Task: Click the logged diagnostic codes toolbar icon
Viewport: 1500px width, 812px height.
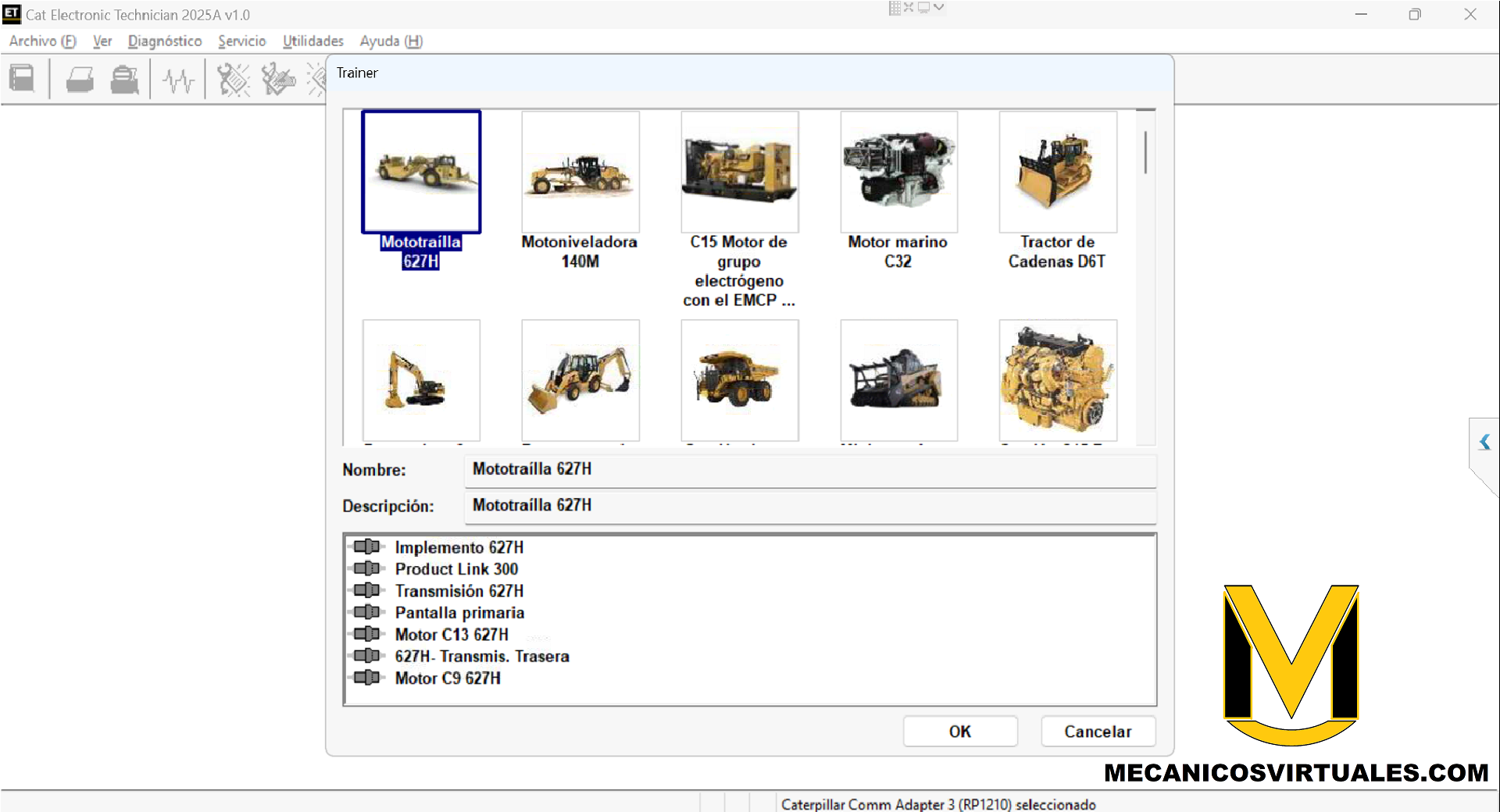Action: [278, 80]
